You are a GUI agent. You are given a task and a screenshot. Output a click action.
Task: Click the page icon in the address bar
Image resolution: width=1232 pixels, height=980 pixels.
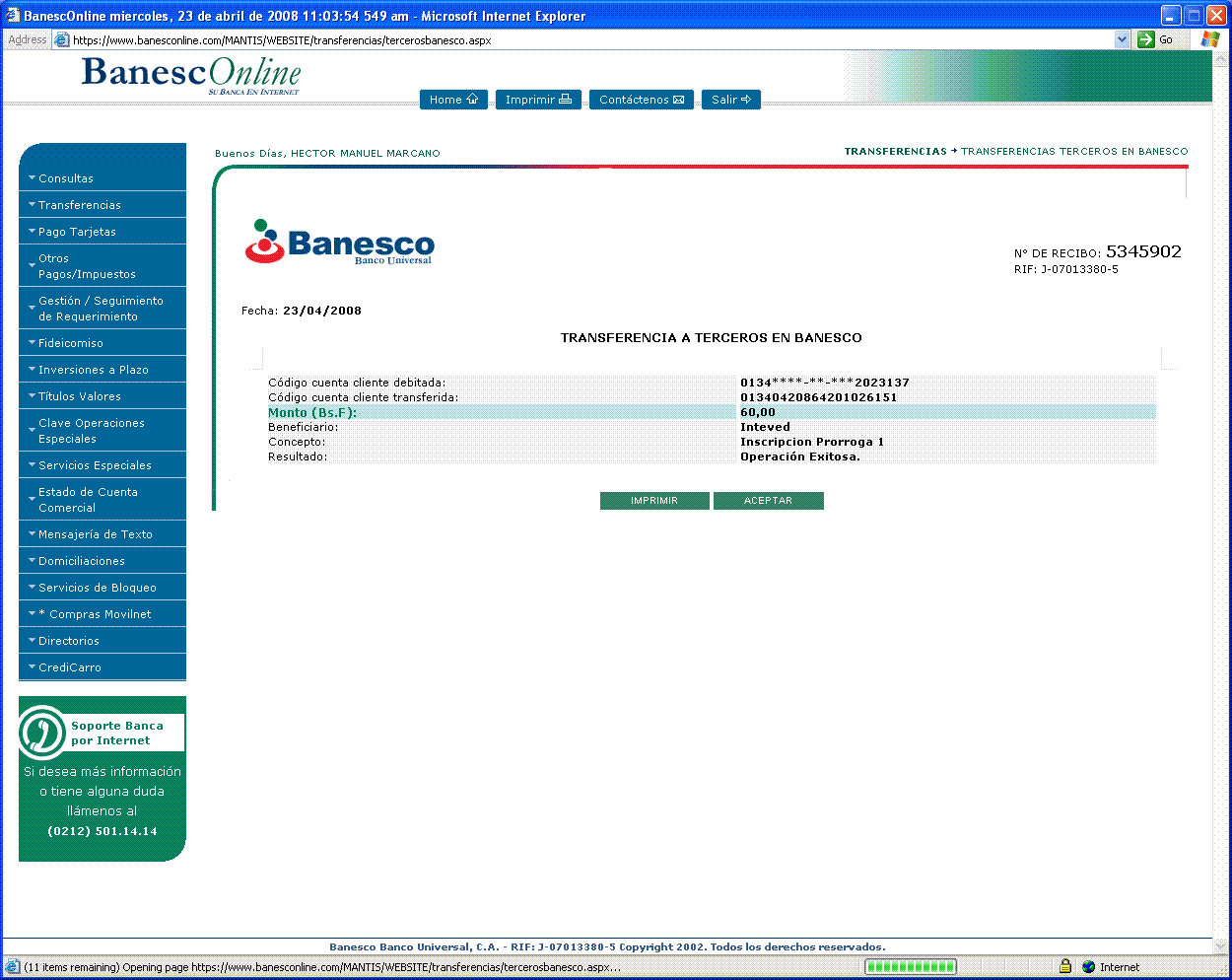(x=62, y=40)
